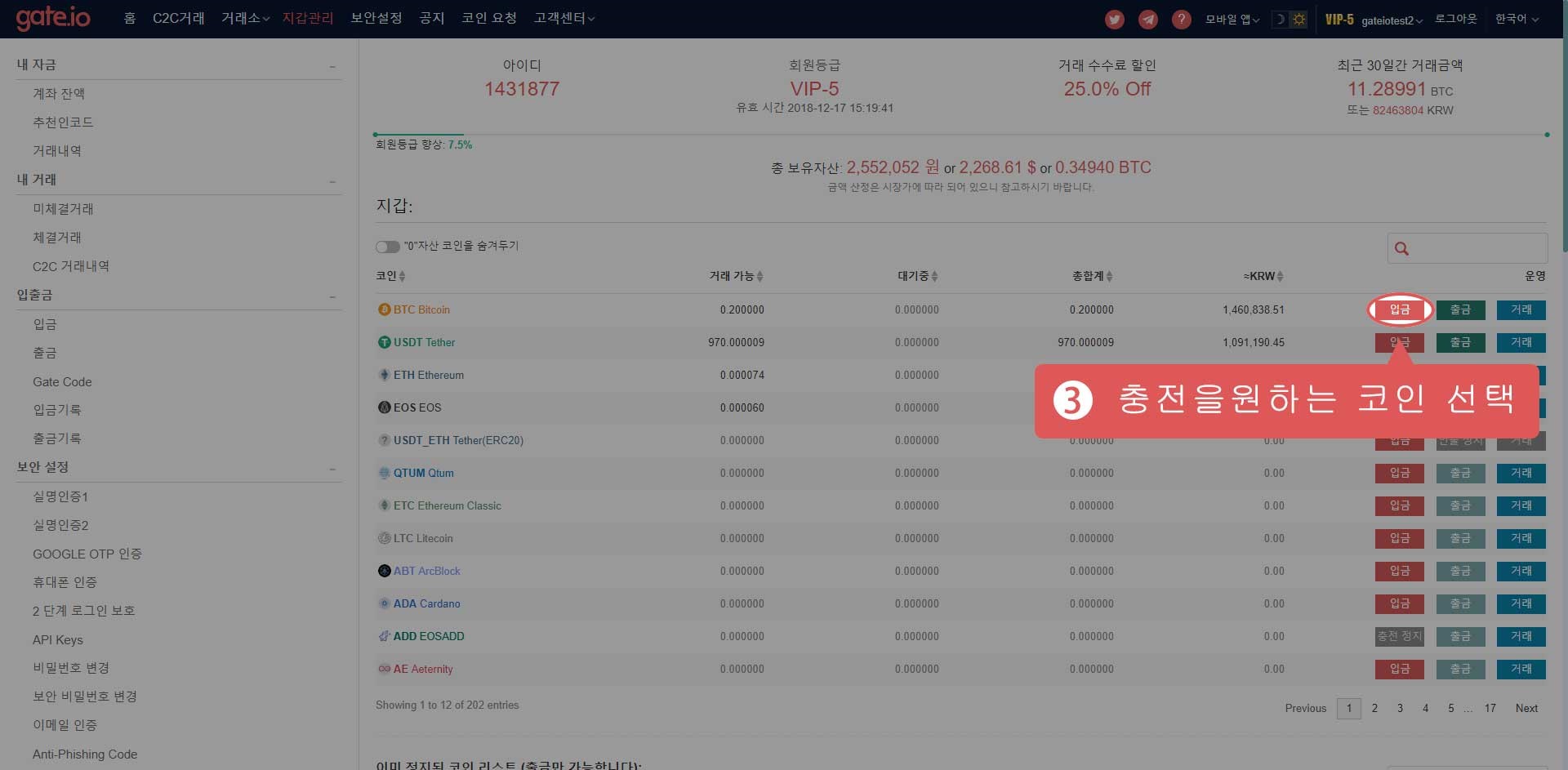Open 계좌 잔액 in sidebar
The image size is (1568, 770).
click(59, 94)
